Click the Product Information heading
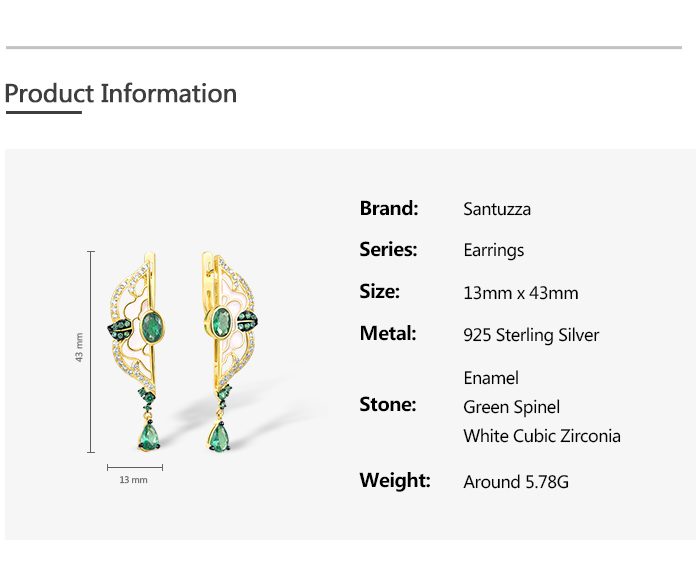Screen dimensions: 700x588 point(121,94)
